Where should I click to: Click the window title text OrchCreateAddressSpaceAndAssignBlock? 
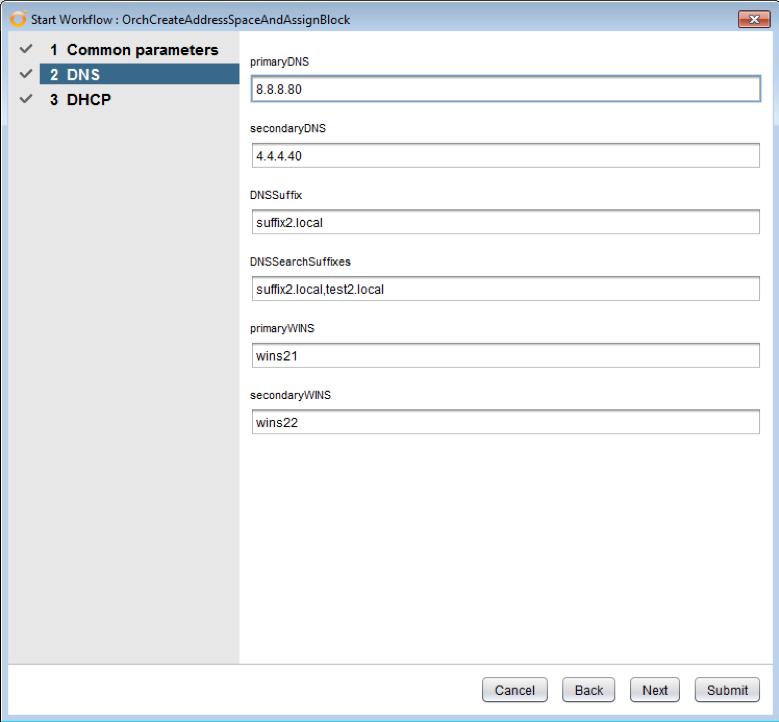236,20
